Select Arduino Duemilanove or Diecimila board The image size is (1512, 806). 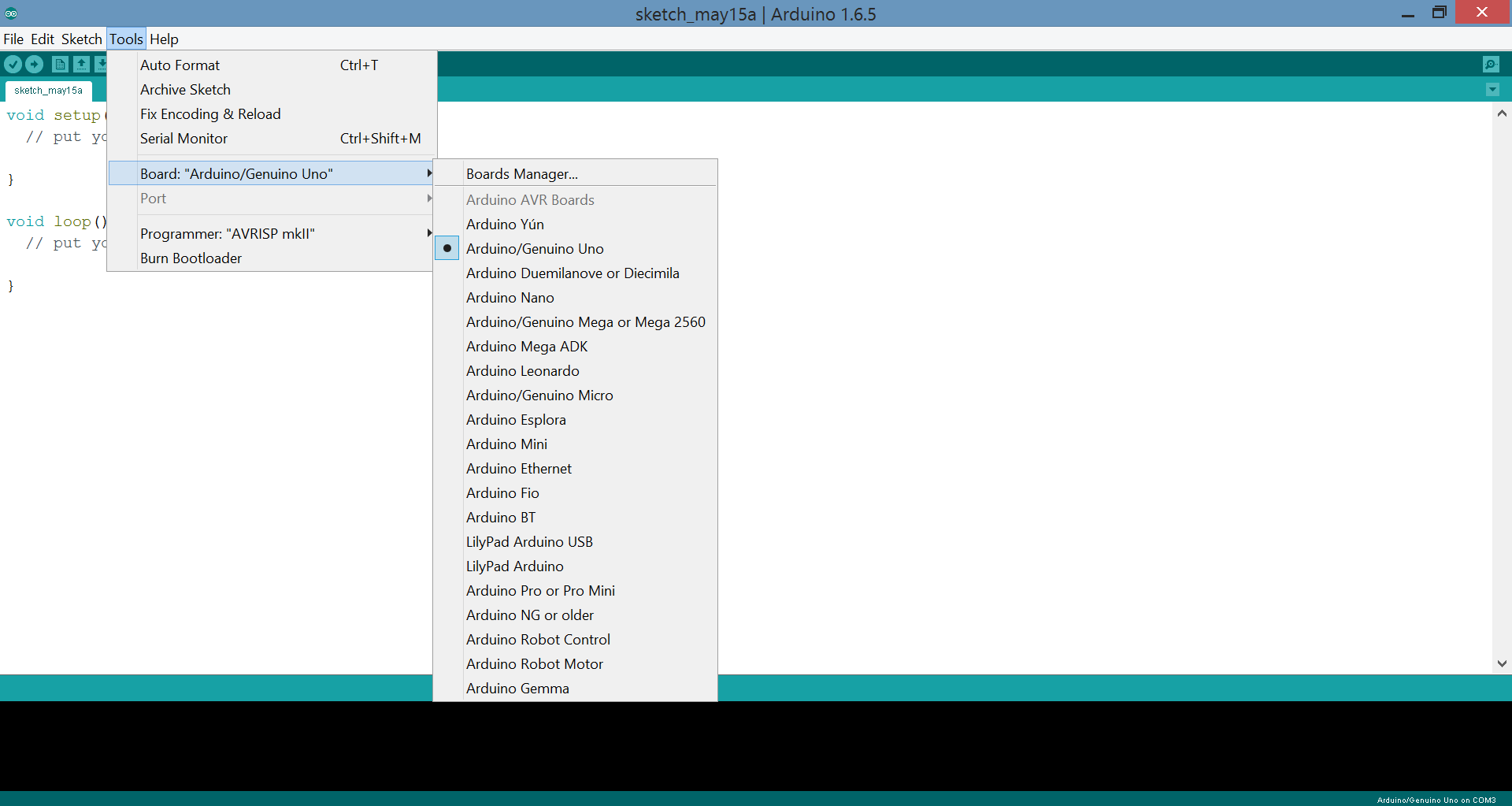(575, 273)
